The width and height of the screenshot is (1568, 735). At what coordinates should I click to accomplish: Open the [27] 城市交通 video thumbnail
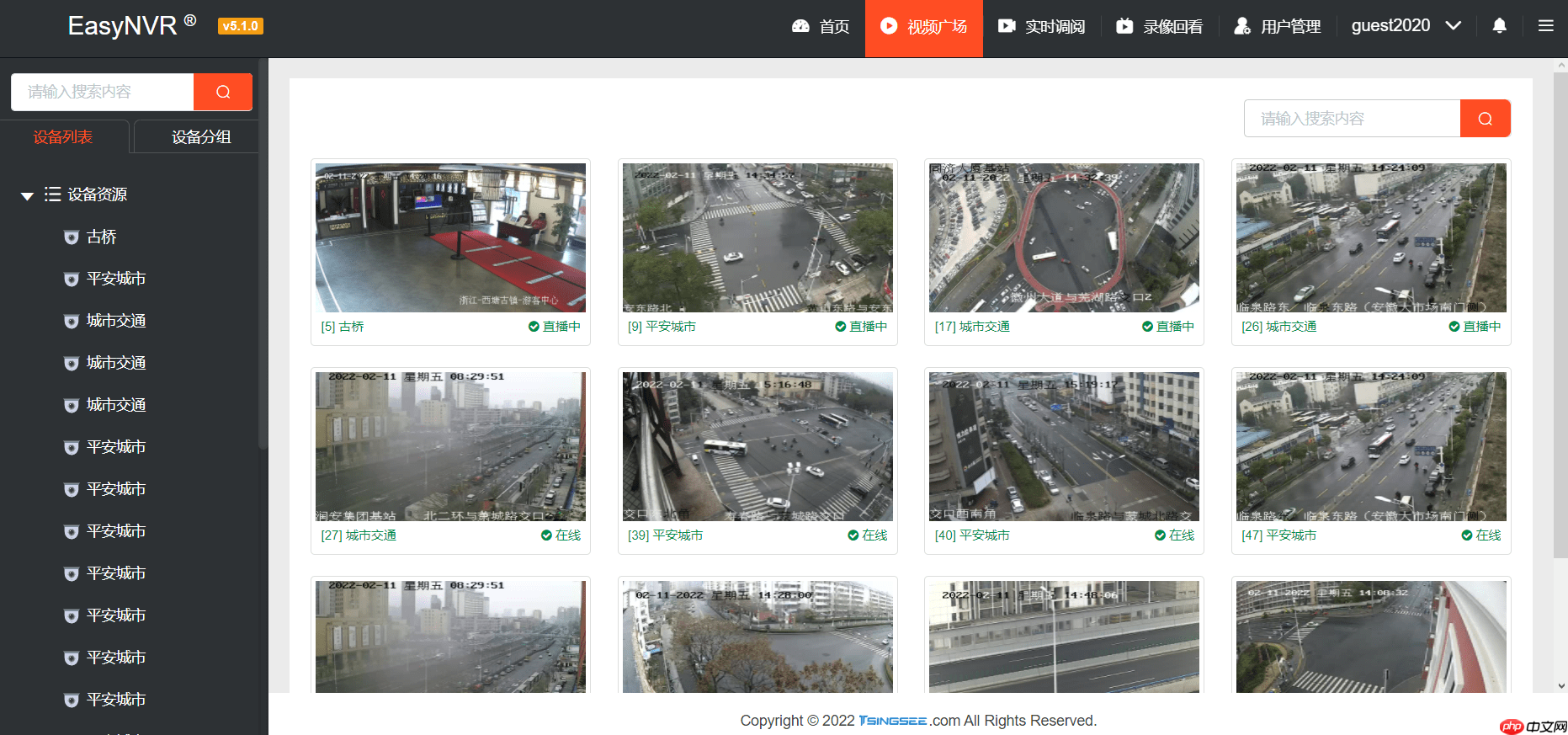(450, 446)
